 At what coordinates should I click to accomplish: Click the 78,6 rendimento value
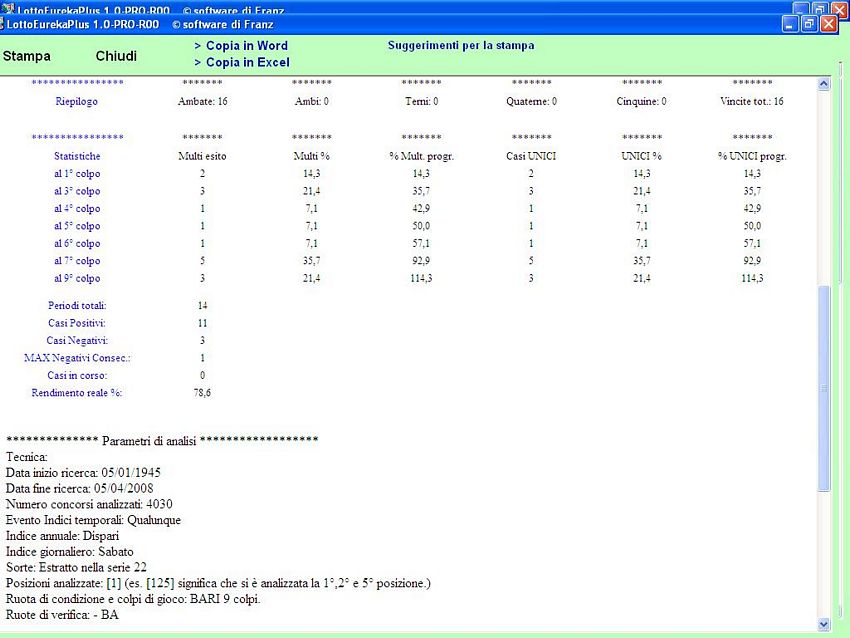click(202, 392)
